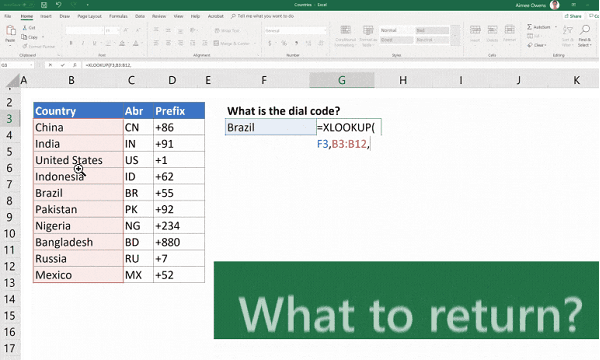The image size is (600, 360).
Task: Apply the Neutral cell style
Action: click(432, 40)
